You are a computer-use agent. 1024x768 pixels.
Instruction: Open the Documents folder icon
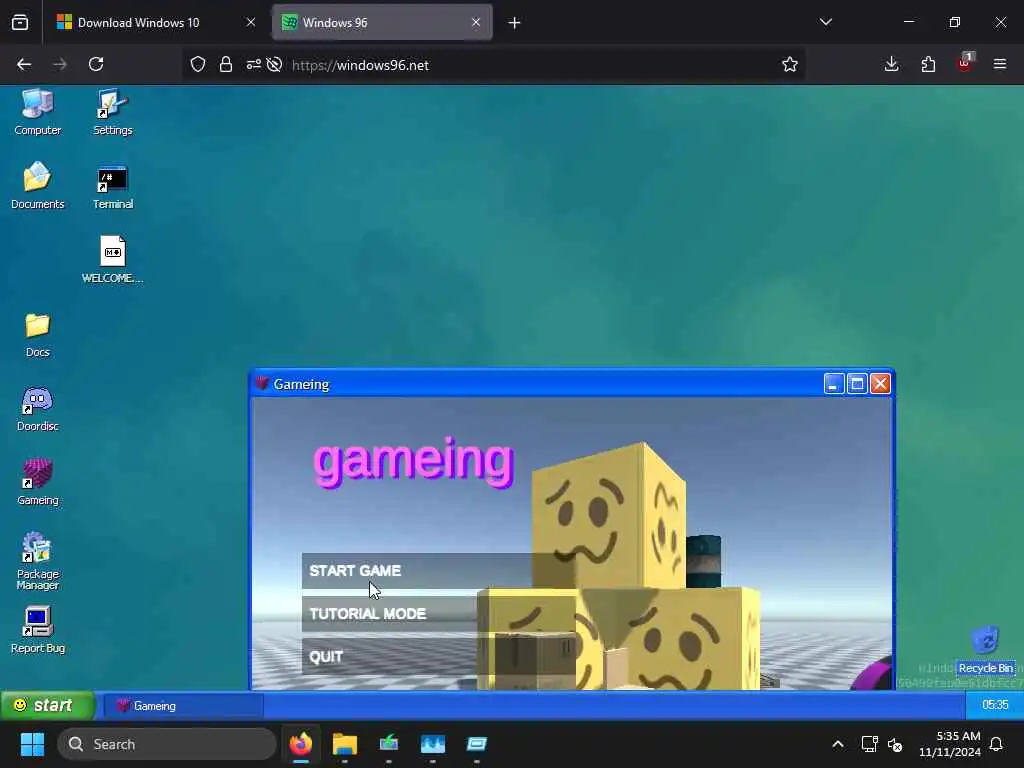coord(38,185)
